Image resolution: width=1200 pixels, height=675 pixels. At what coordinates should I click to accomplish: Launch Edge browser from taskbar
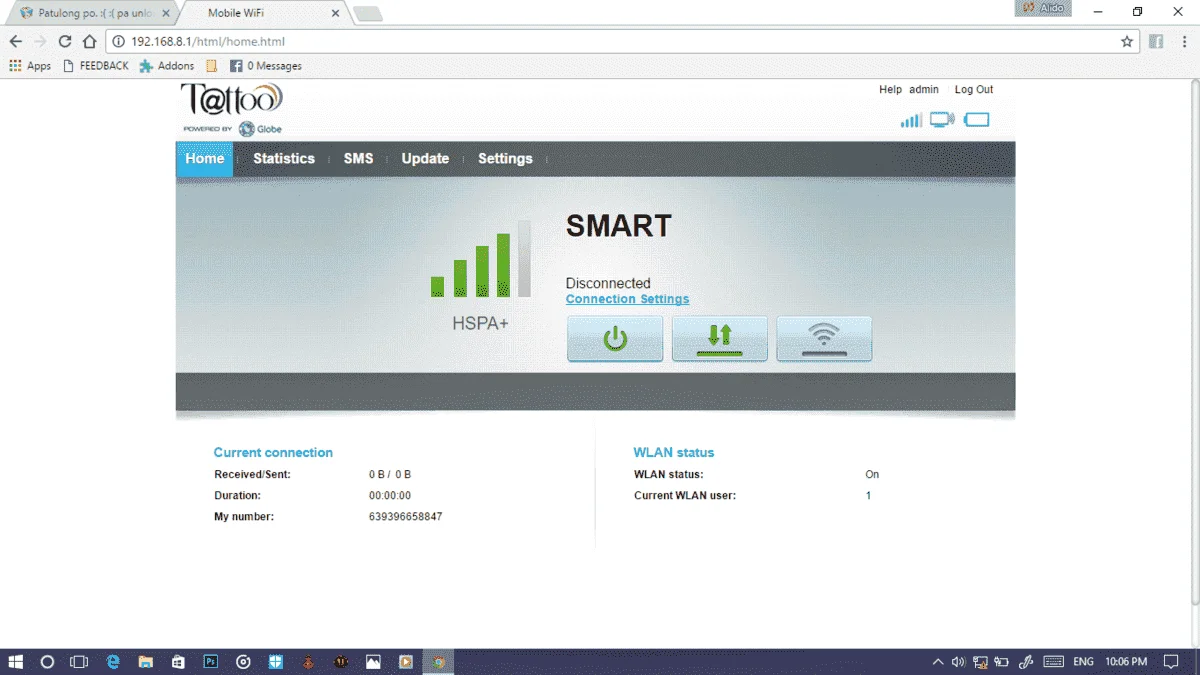[x=113, y=662]
